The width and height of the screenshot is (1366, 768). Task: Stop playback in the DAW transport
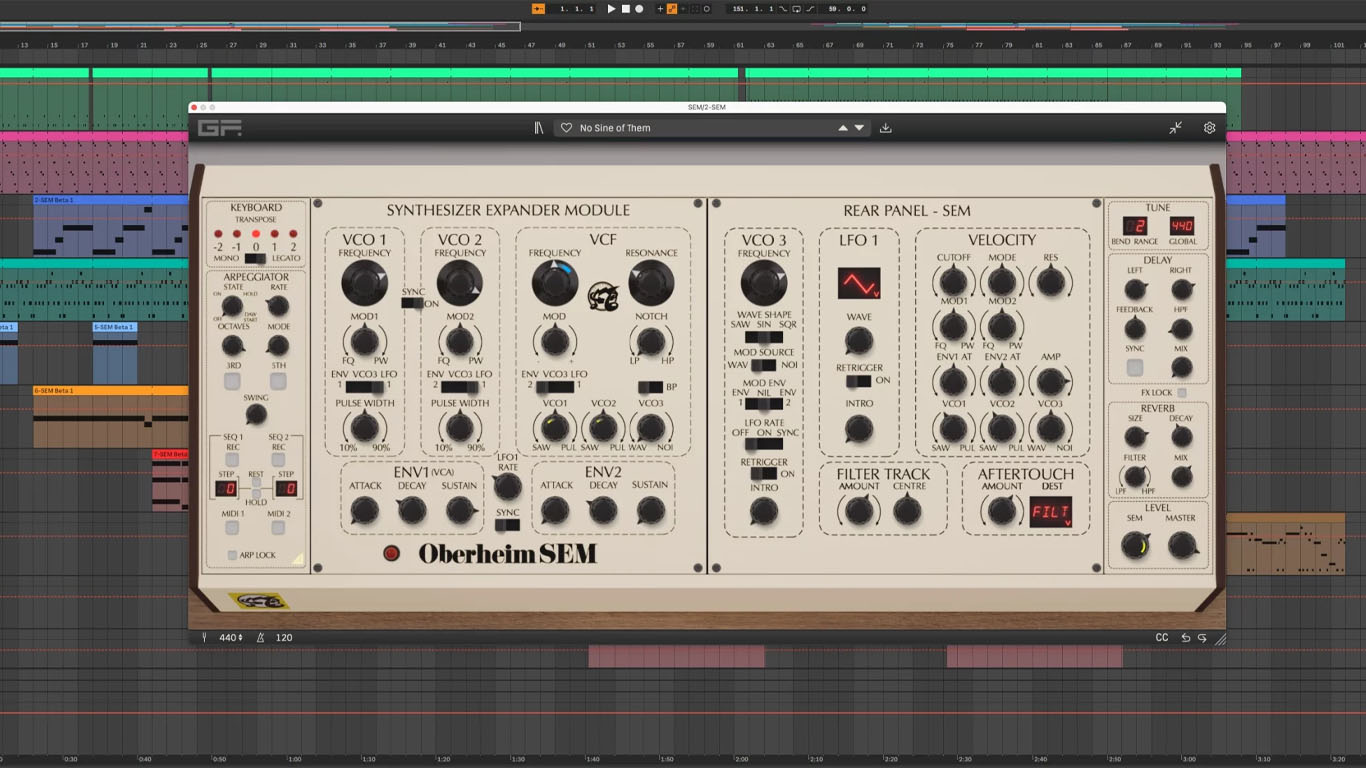point(626,9)
